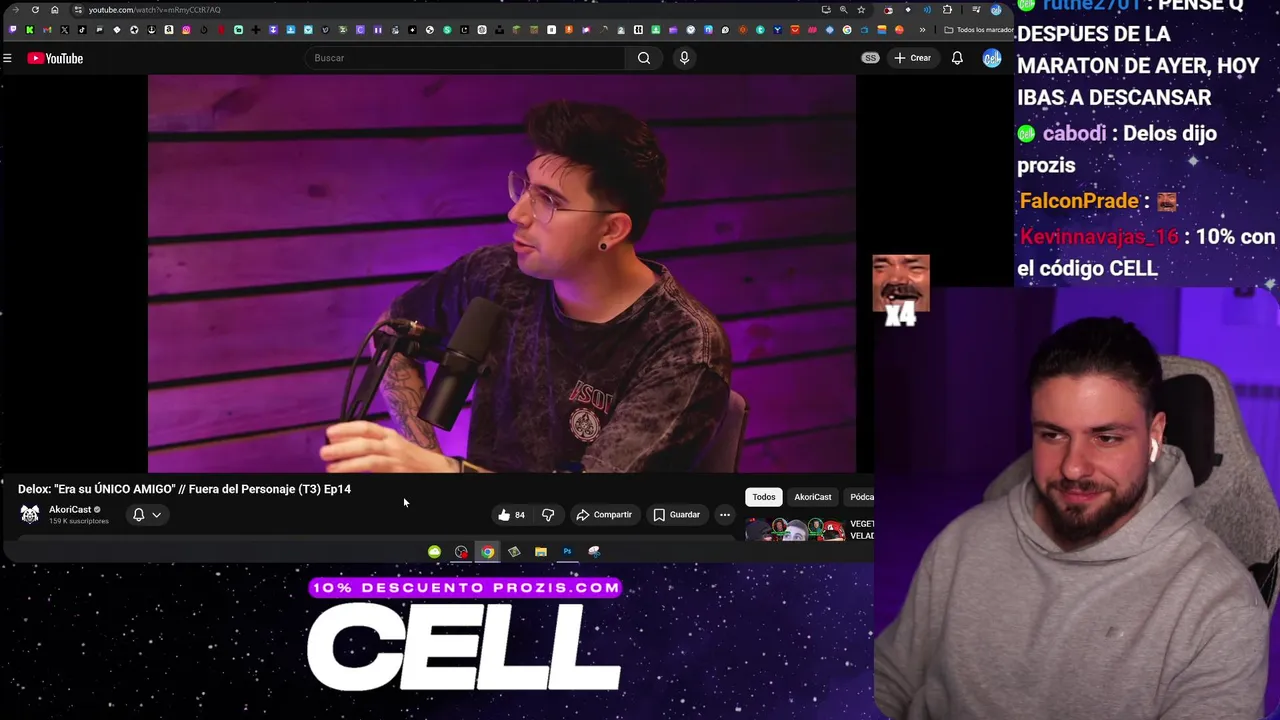Select the AkoriCast filter chip

(x=813, y=497)
